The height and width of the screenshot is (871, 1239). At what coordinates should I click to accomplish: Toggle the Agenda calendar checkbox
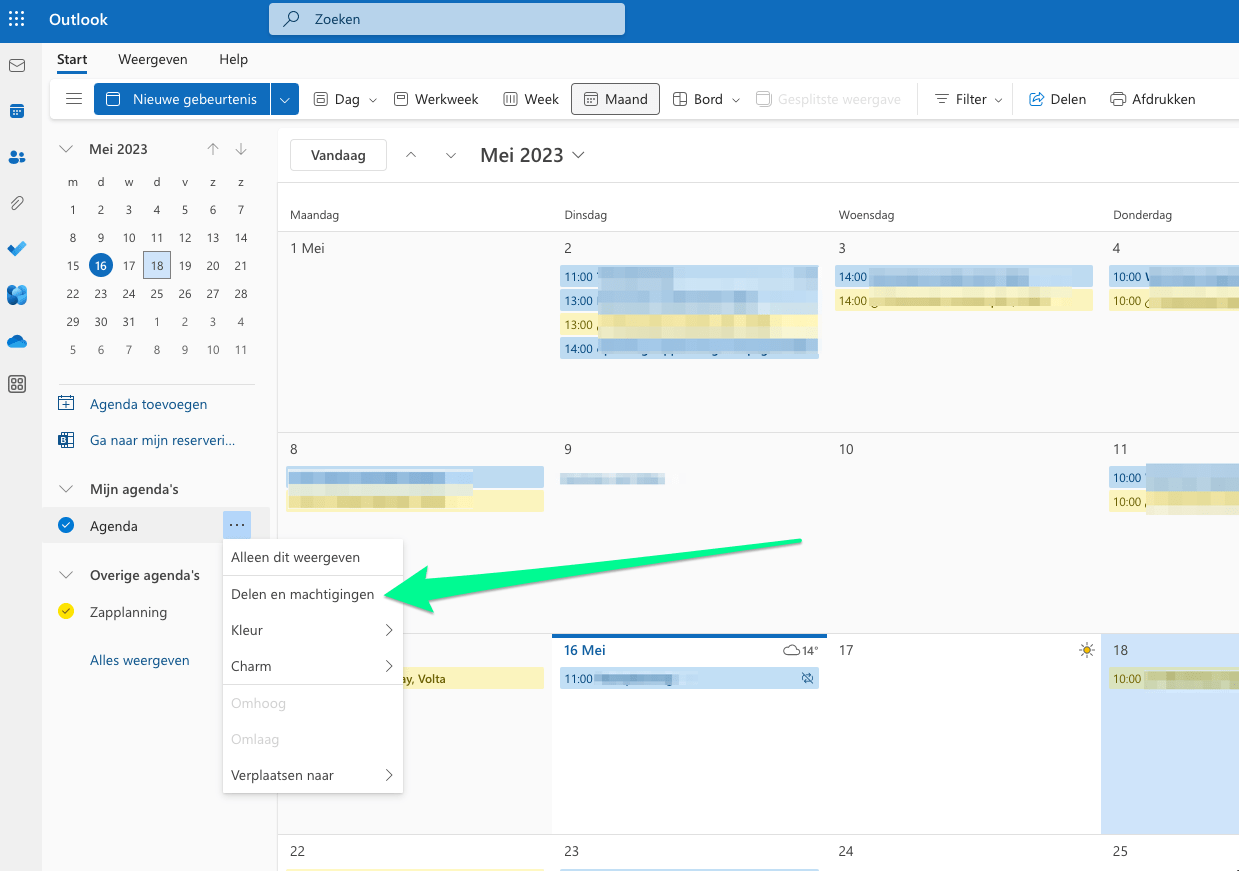coord(66,525)
